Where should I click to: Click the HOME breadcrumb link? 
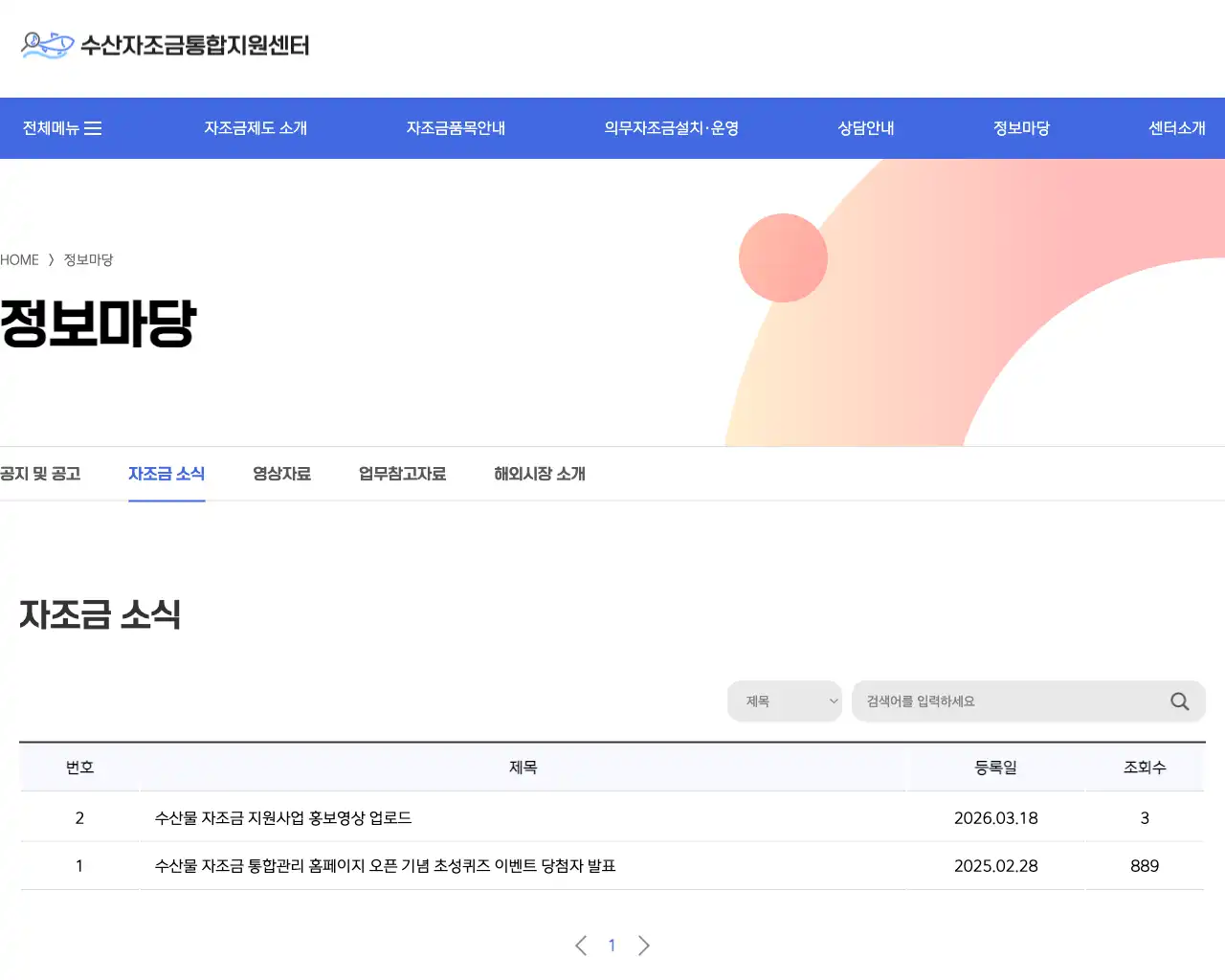[x=19, y=259]
